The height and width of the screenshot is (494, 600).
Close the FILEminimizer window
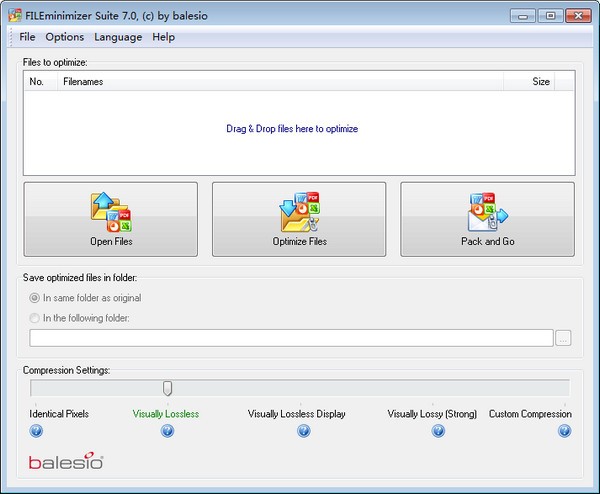(578, 16)
